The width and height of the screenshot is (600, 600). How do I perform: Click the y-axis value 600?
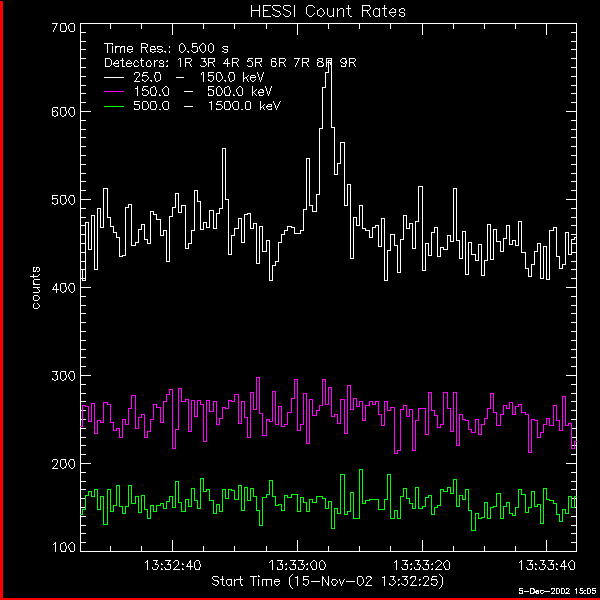tap(64, 112)
